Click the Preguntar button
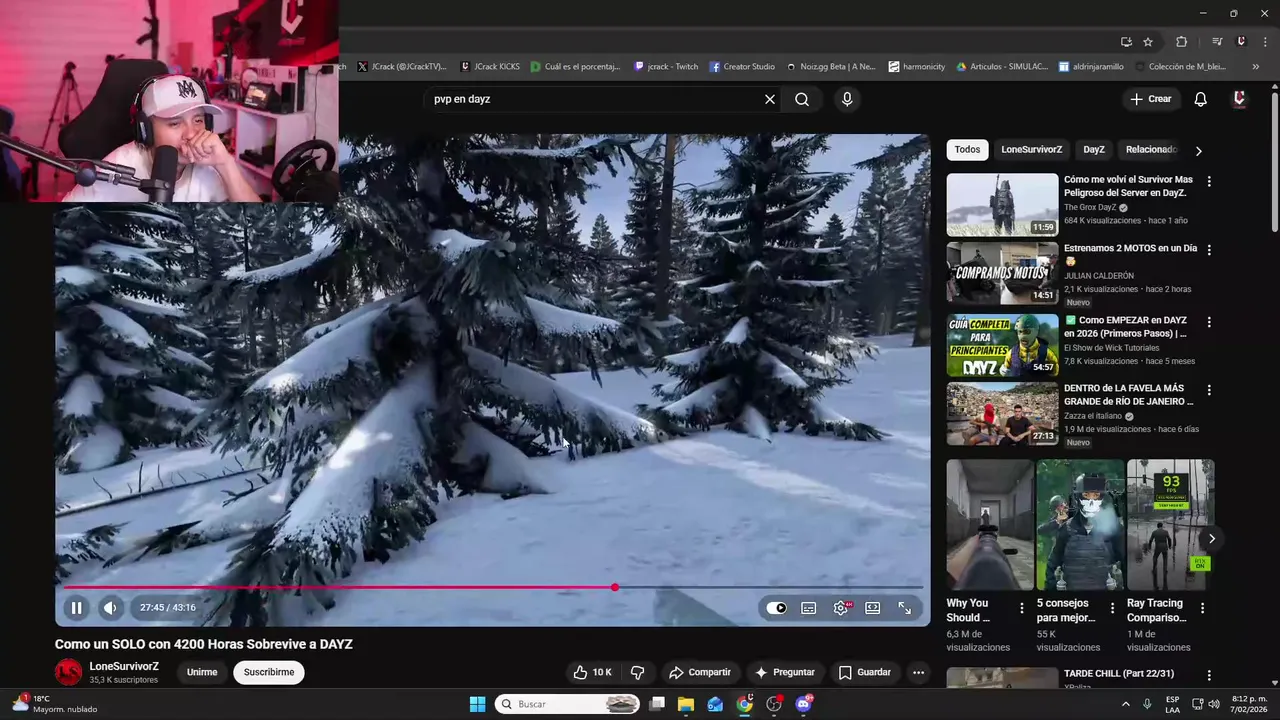This screenshot has height=720, width=1280. point(784,673)
